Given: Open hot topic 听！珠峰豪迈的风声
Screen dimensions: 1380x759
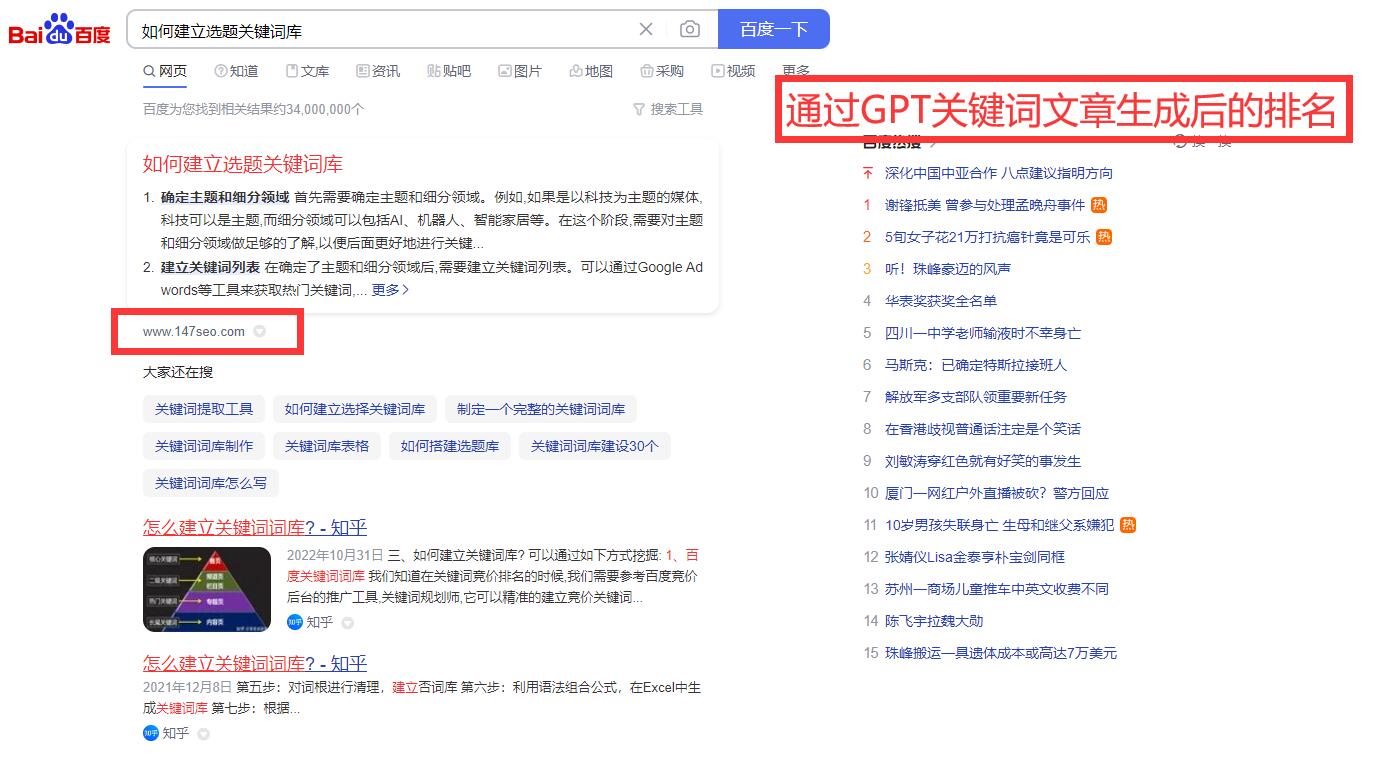Looking at the screenshot, I should coord(948,269).
